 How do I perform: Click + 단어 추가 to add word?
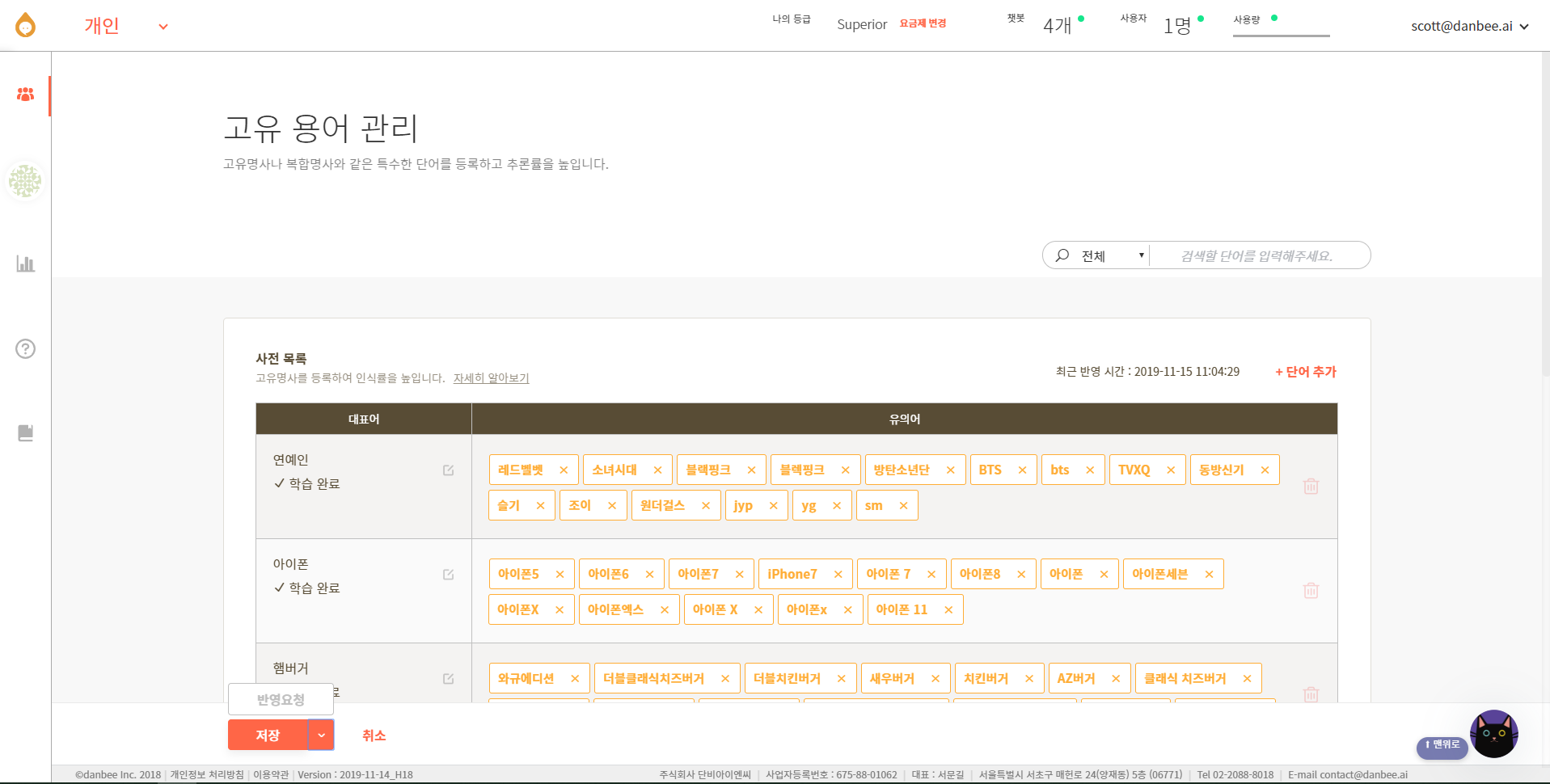[x=1306, y=372]
